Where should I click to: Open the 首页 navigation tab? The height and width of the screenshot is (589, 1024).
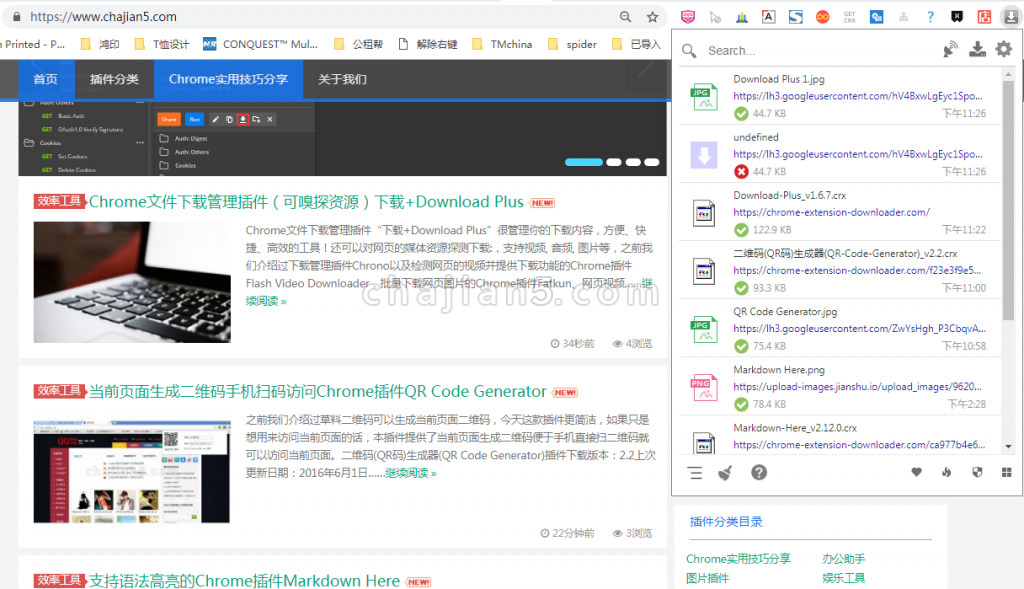pos(46,79)
